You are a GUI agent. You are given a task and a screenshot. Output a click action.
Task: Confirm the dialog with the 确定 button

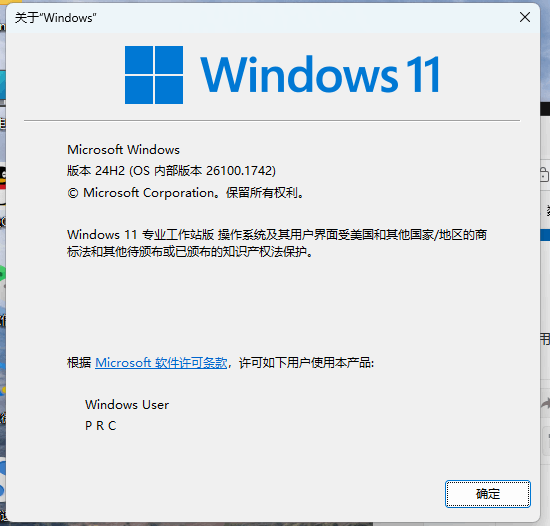pos(488,494)
